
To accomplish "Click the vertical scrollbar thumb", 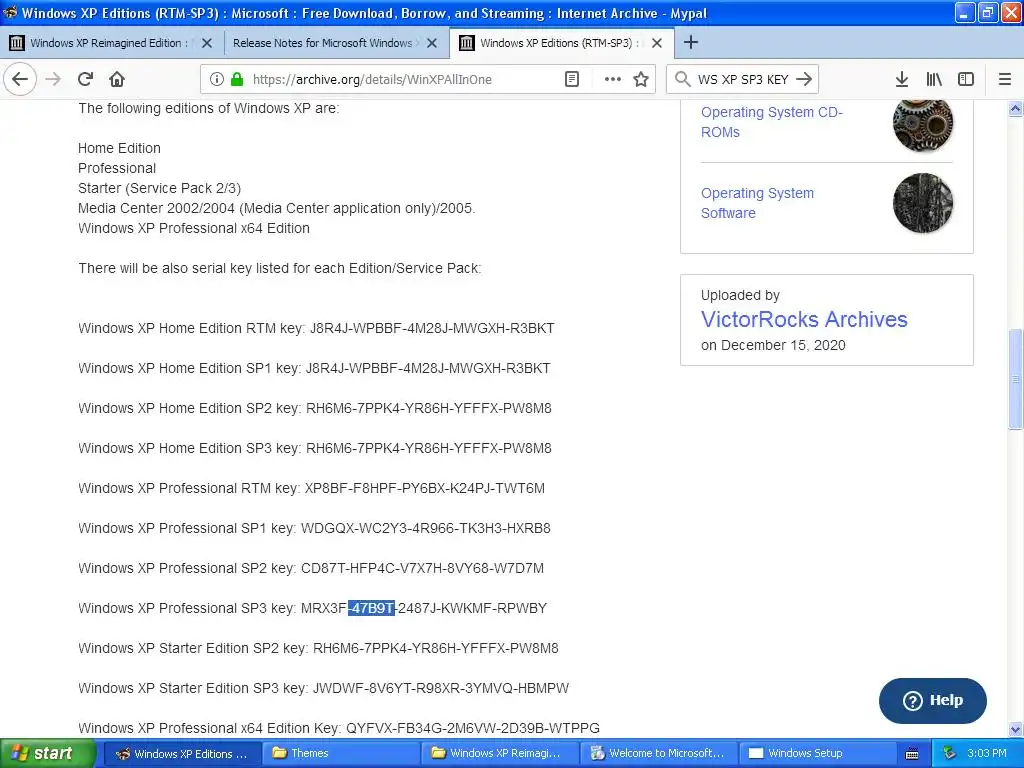I will 1015,379.
